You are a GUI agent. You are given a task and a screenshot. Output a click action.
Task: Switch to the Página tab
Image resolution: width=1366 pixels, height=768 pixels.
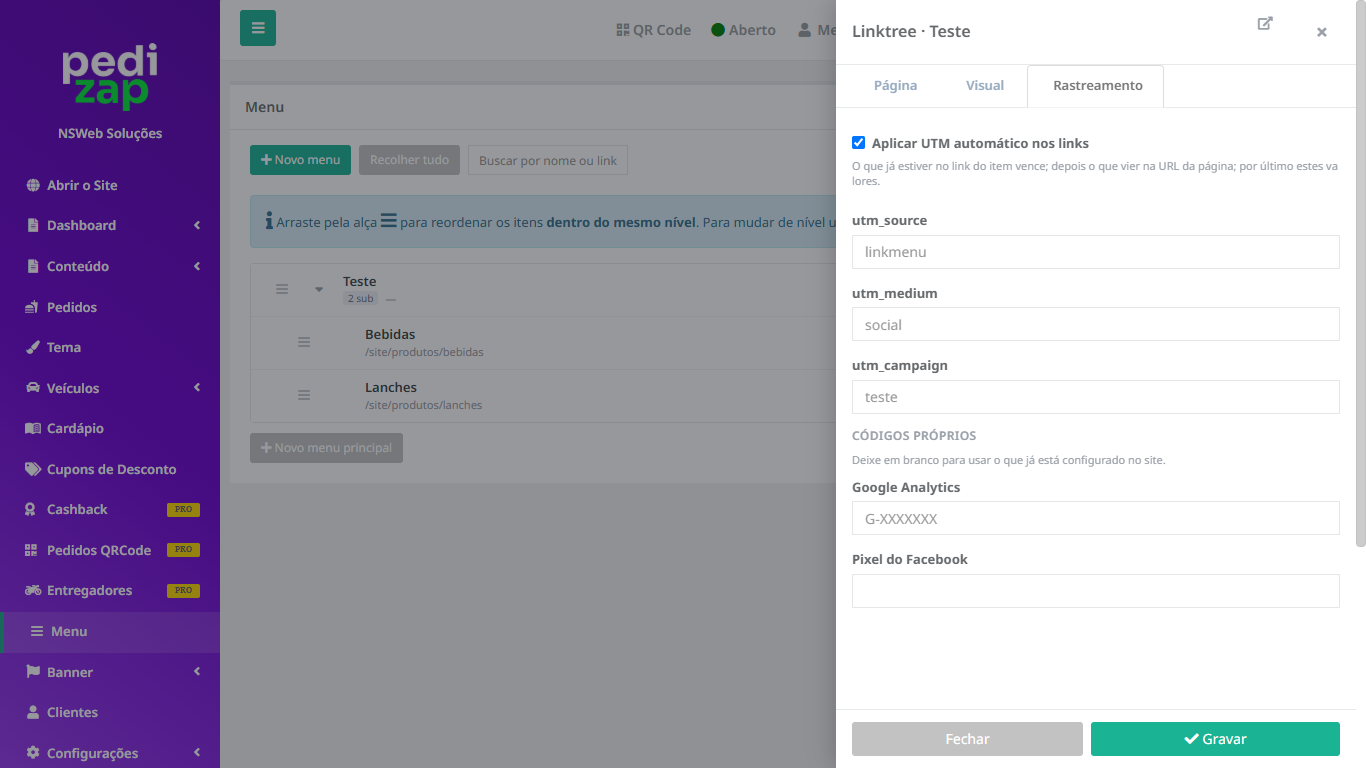[895, 86]
